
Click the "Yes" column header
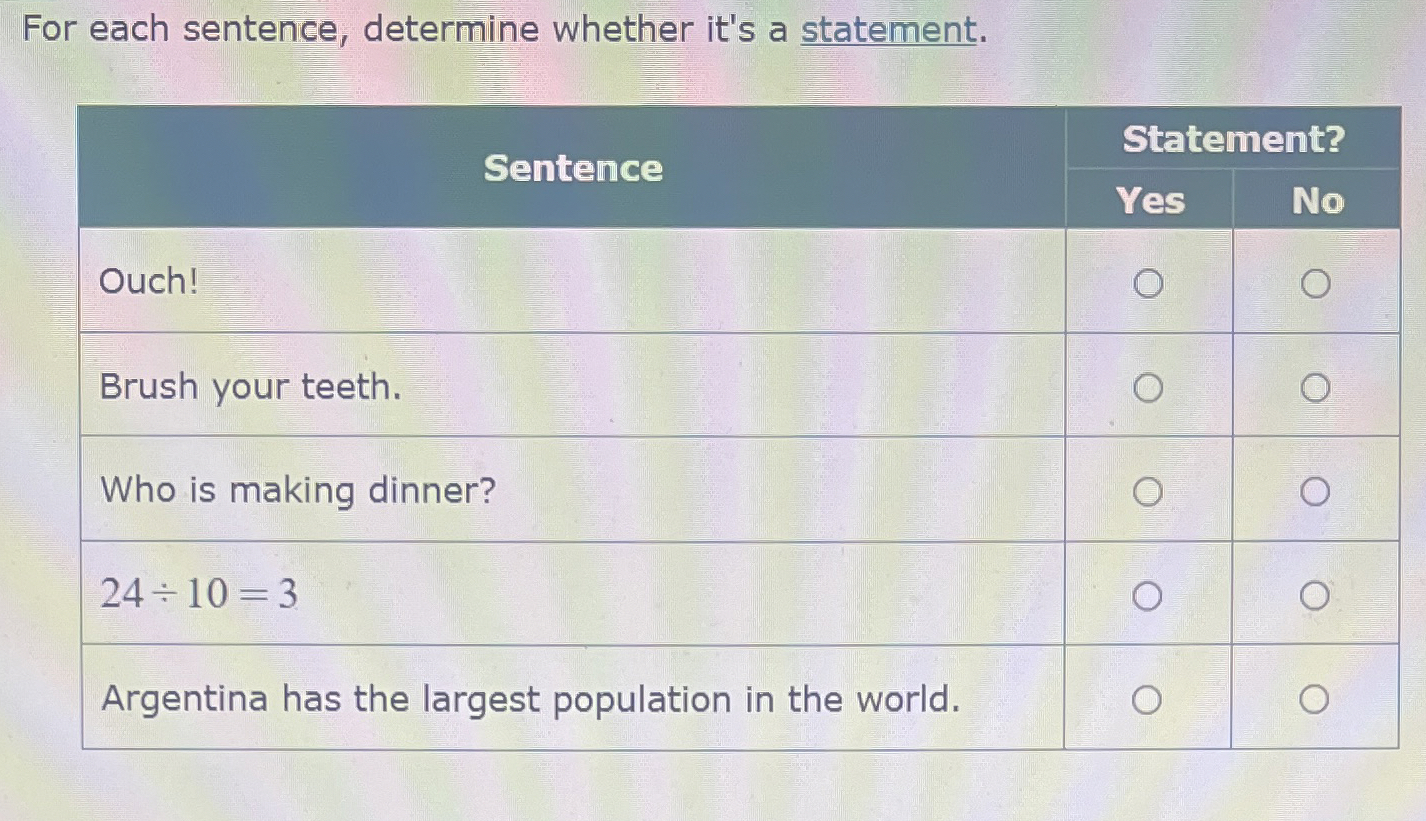pyautogui.click(x=1151, y=202)
